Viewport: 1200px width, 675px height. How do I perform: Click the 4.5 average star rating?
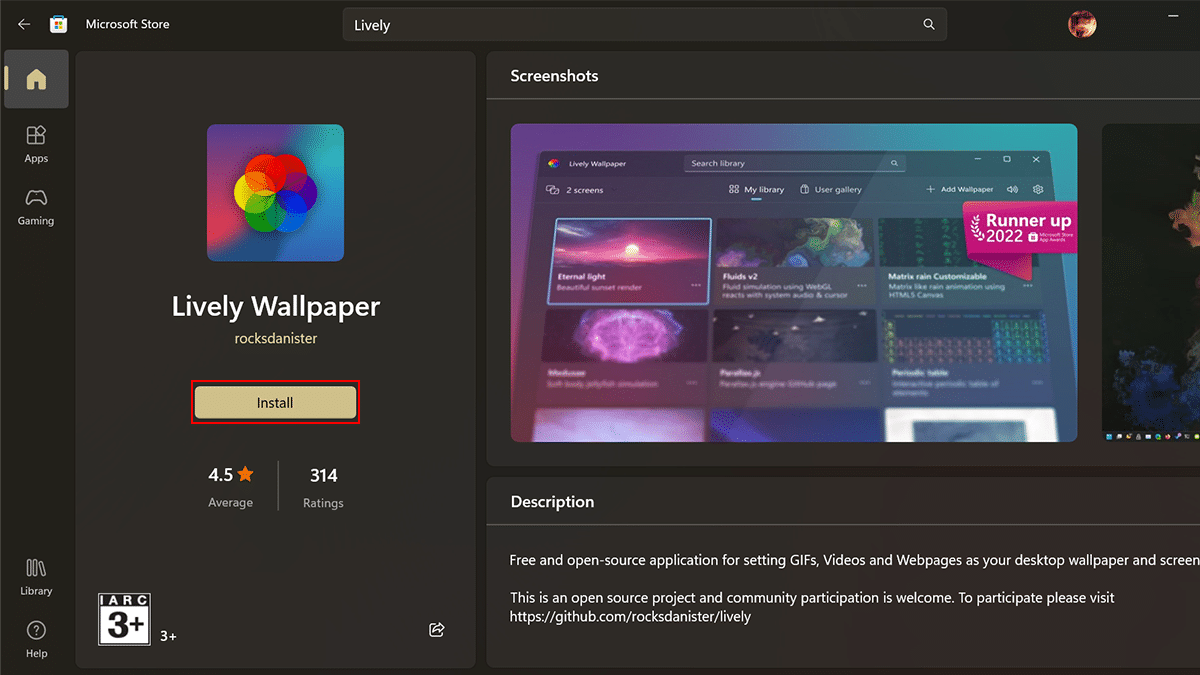point(231,475)
